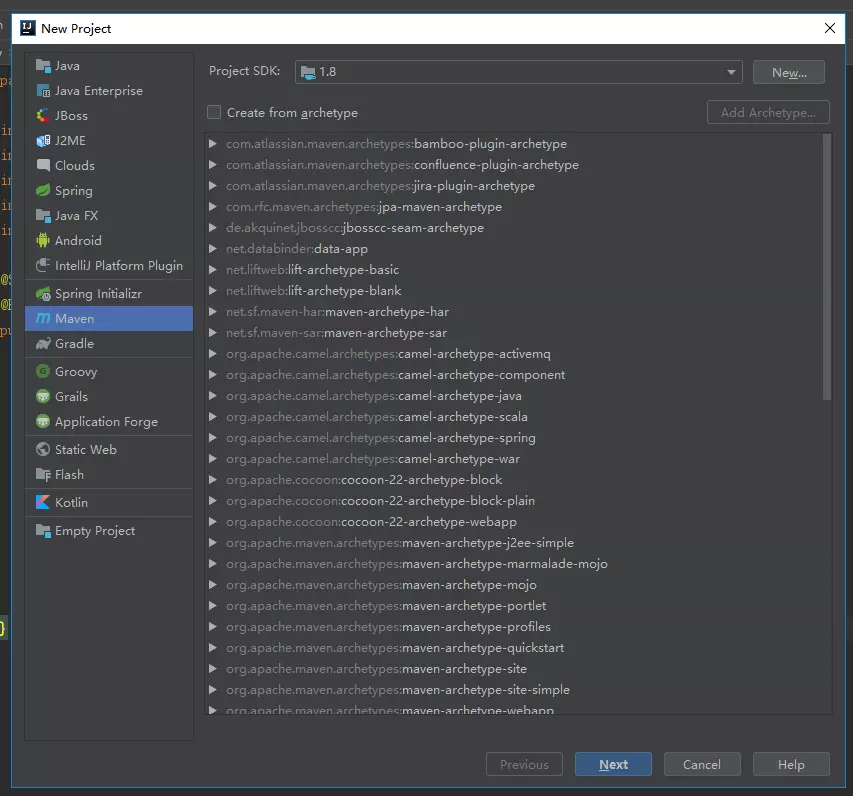Click the SDK folder icon beside 1.8
853x796 pixels.
pos(308,72)
